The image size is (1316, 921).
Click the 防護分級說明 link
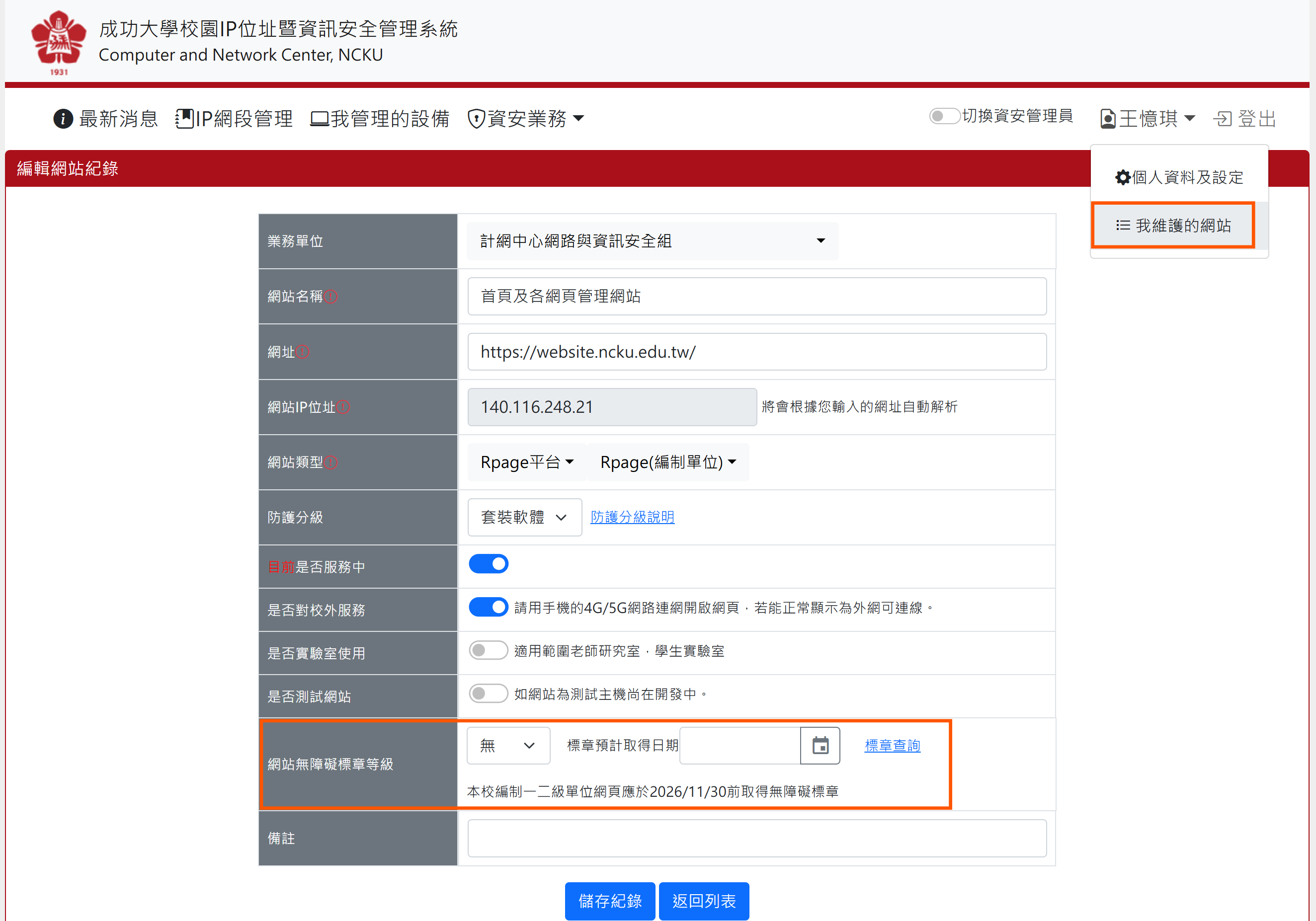point(632,517)
